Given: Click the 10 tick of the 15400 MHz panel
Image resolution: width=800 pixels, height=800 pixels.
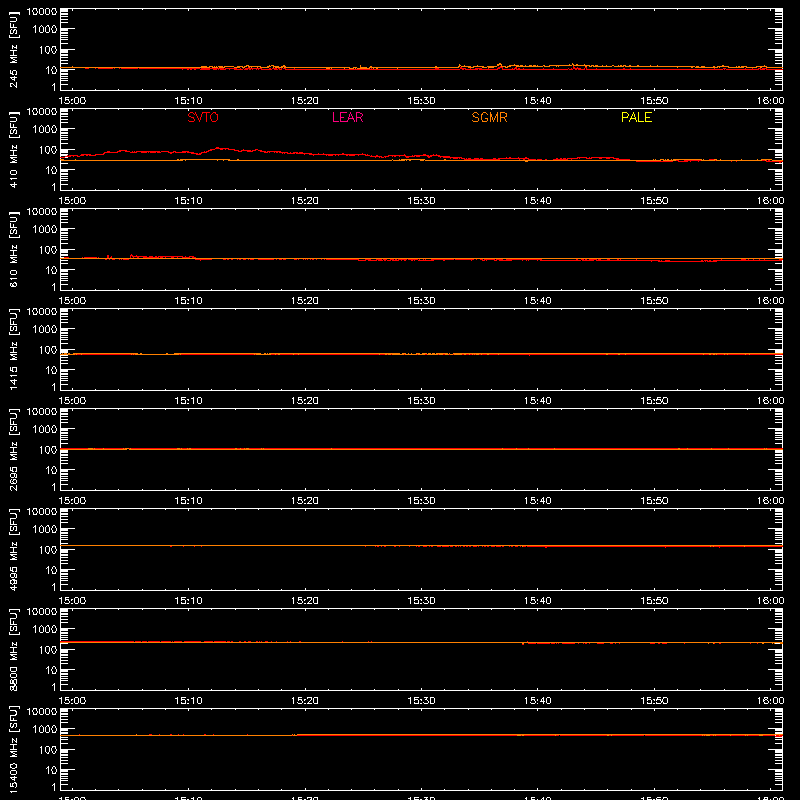Looking at the screenshot, I should coord(51,770).
